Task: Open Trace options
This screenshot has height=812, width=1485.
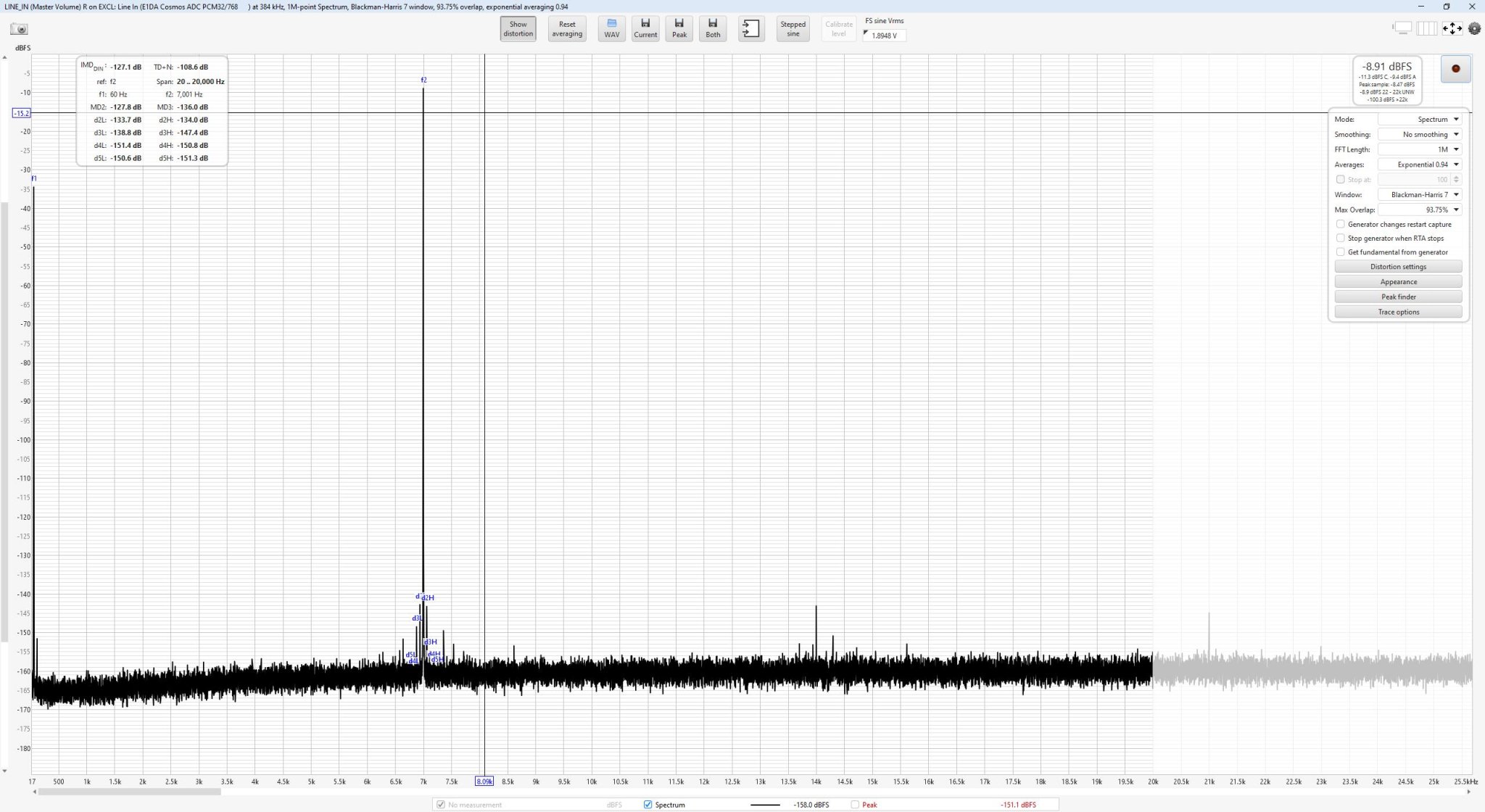Action: 1398,312
